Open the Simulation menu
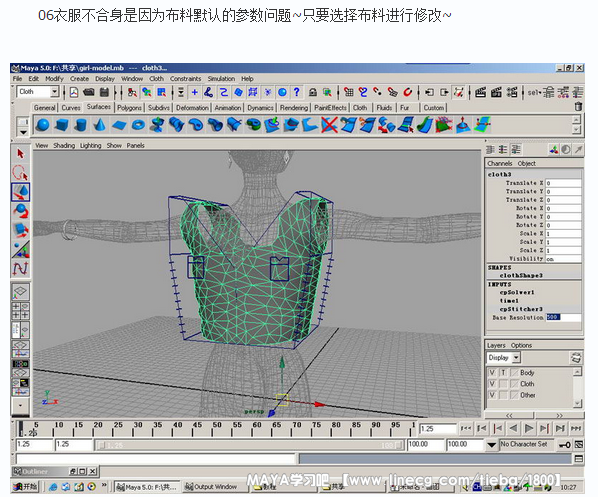This screenshot has width=598, height=497. (x=221, y=79)
